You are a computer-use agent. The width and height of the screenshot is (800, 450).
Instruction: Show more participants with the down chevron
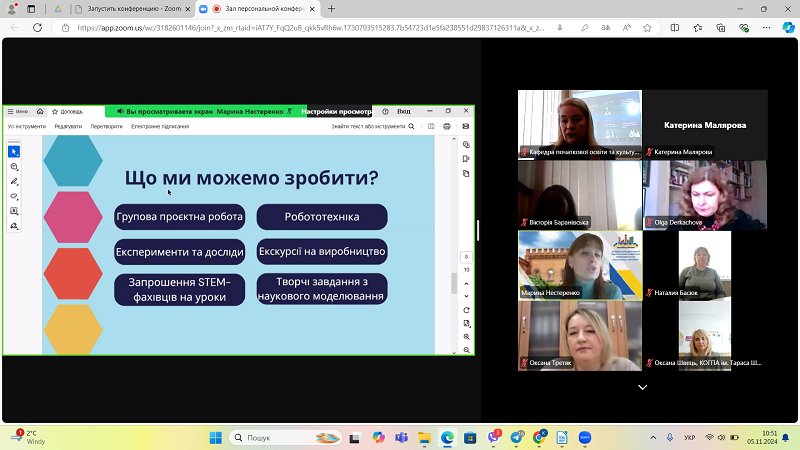642,387
